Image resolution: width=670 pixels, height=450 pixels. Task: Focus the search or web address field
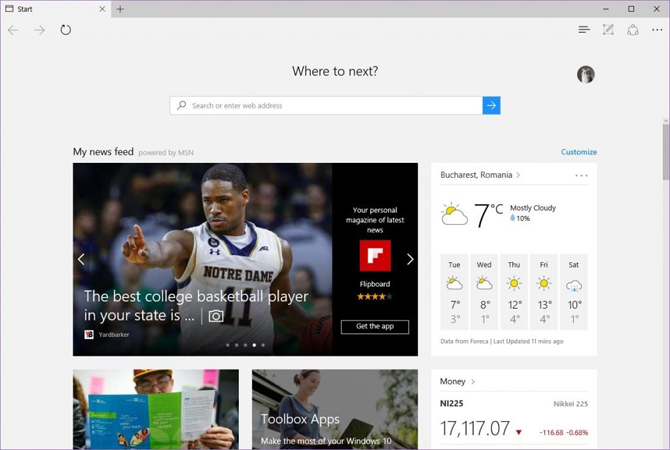(x=326, y=106)
